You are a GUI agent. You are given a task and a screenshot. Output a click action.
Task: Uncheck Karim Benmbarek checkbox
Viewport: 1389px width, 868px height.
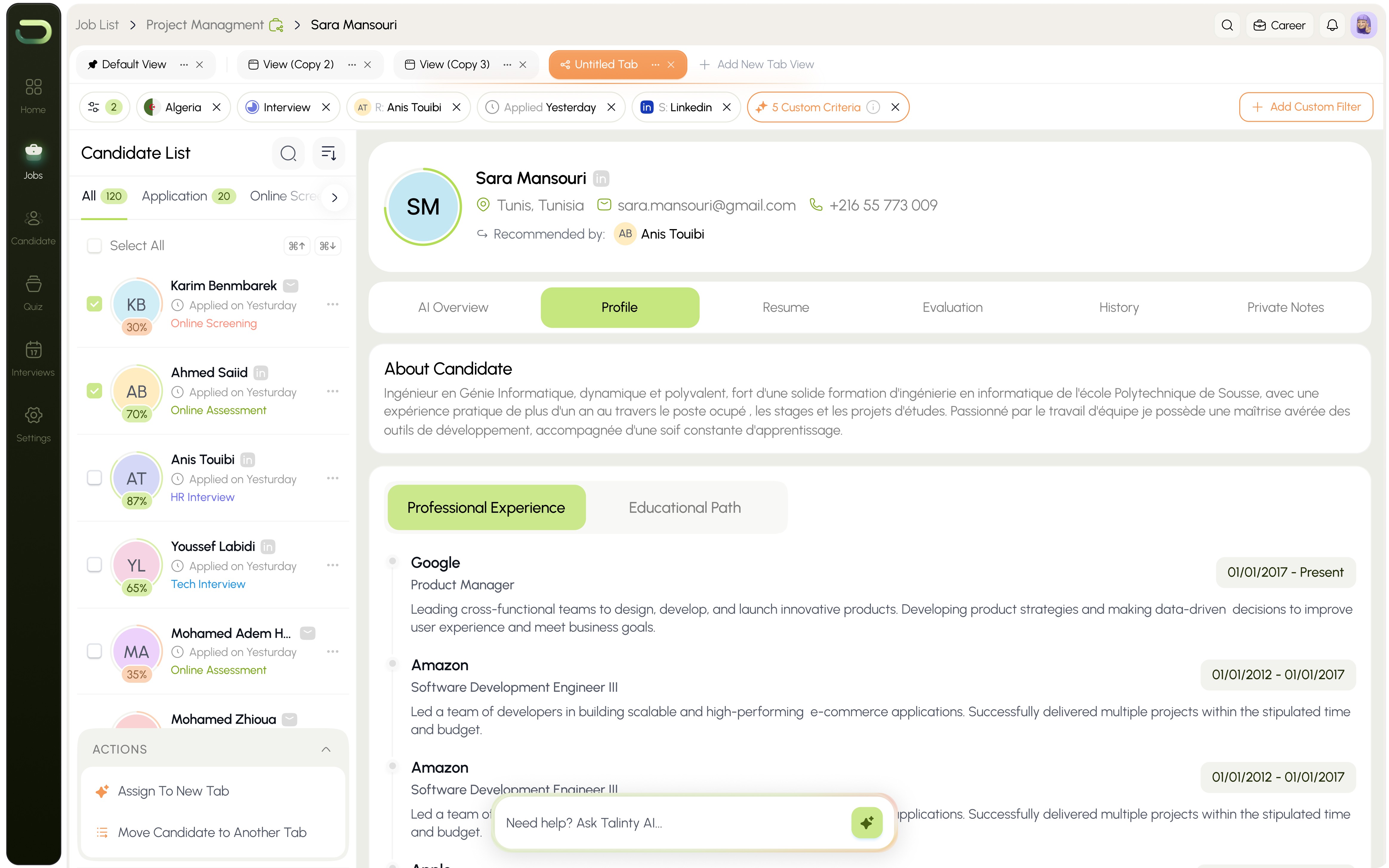pyautogui.click(x=94, y=304)
